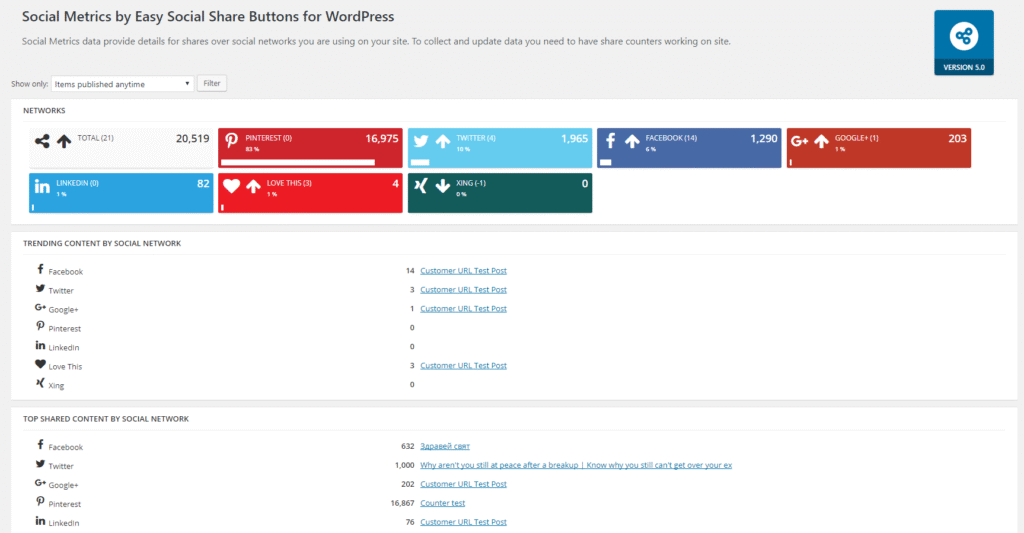
Task: Click the Google+ count 203
Action: [957, 138]
